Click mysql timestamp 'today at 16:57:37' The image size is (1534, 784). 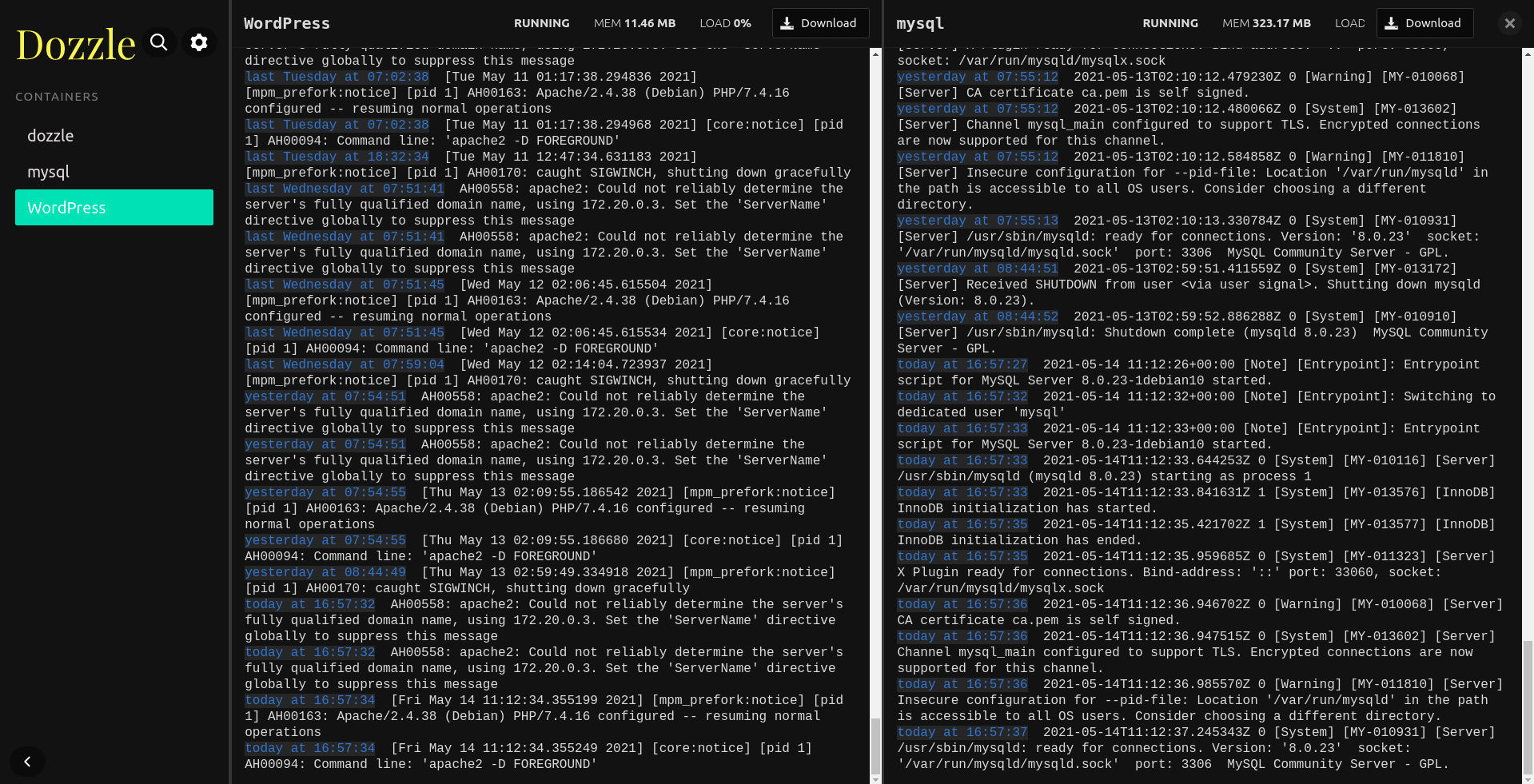(x=962, y=732)
